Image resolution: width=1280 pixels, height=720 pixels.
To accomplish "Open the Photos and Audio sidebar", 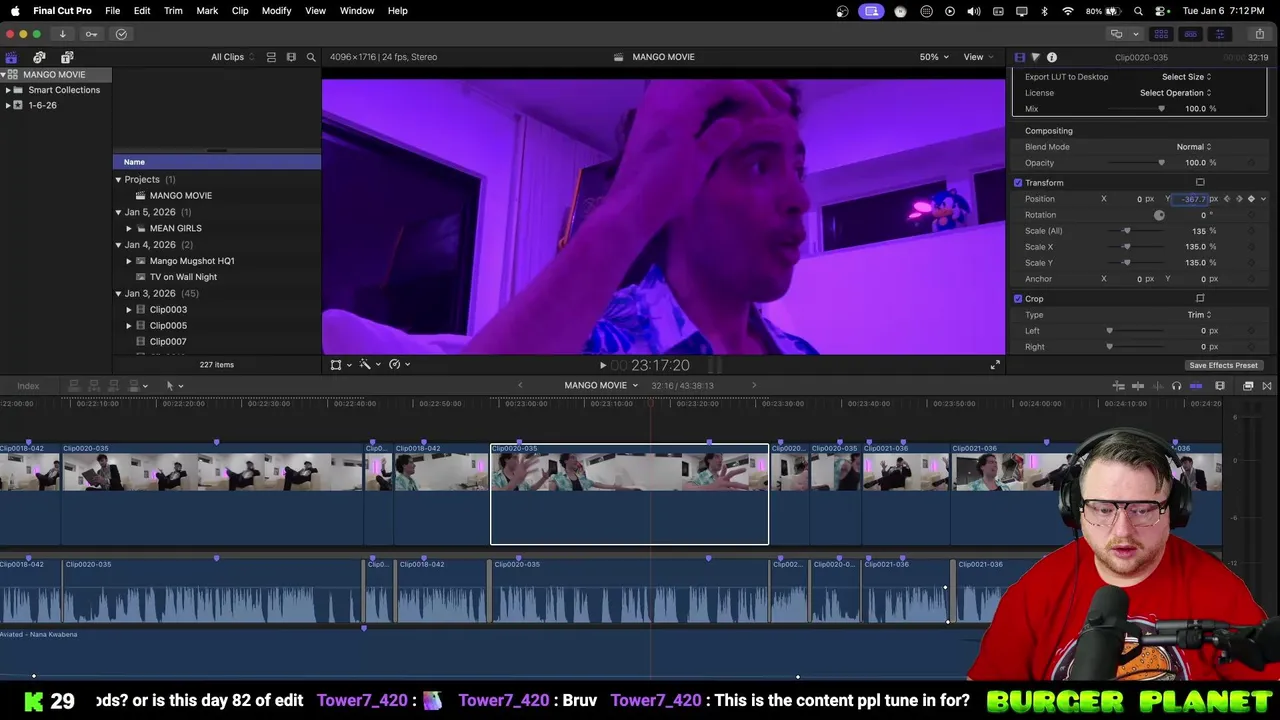I will coord(39,57).
